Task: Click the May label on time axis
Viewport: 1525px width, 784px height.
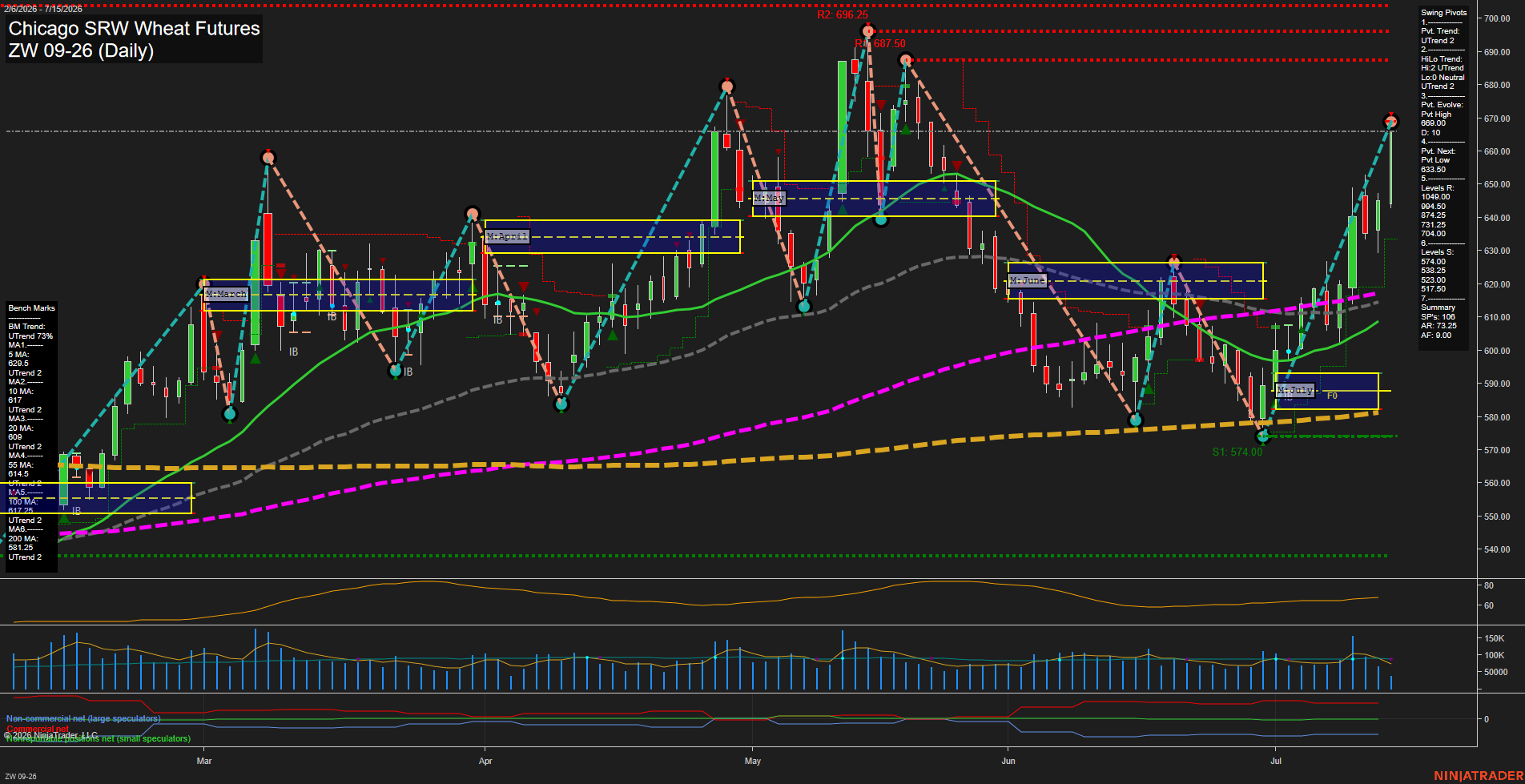Action: click(x=752, y=761)
